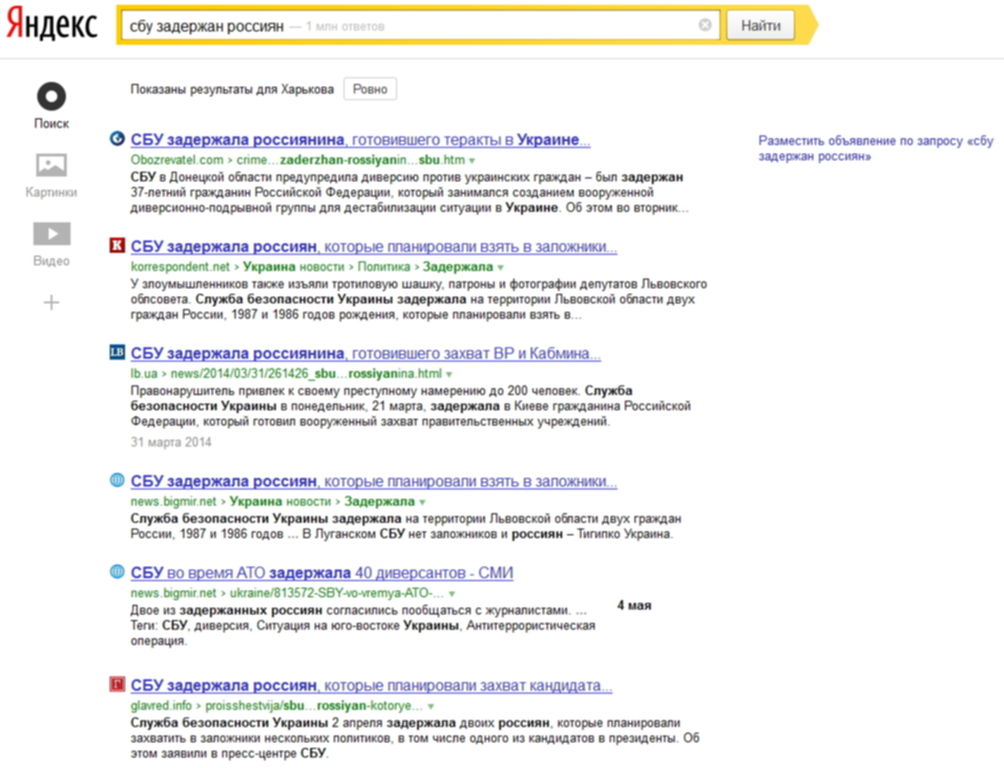
Task: Expand dropdown arrow after lb.ua URL
Action: click(x=449, y=374)
